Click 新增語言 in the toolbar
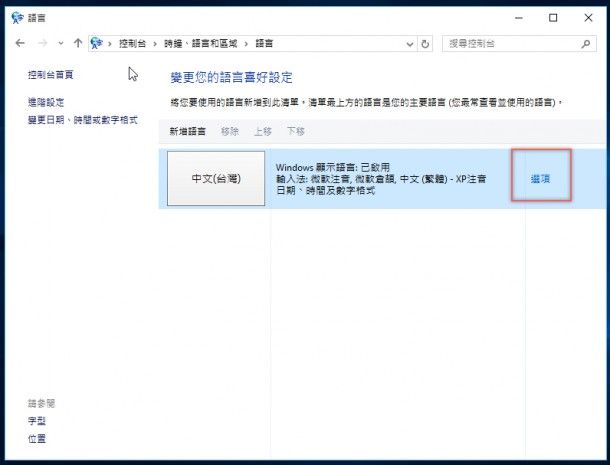The height and width of the screenshot is (465, 610). click(x=188, y=132)
